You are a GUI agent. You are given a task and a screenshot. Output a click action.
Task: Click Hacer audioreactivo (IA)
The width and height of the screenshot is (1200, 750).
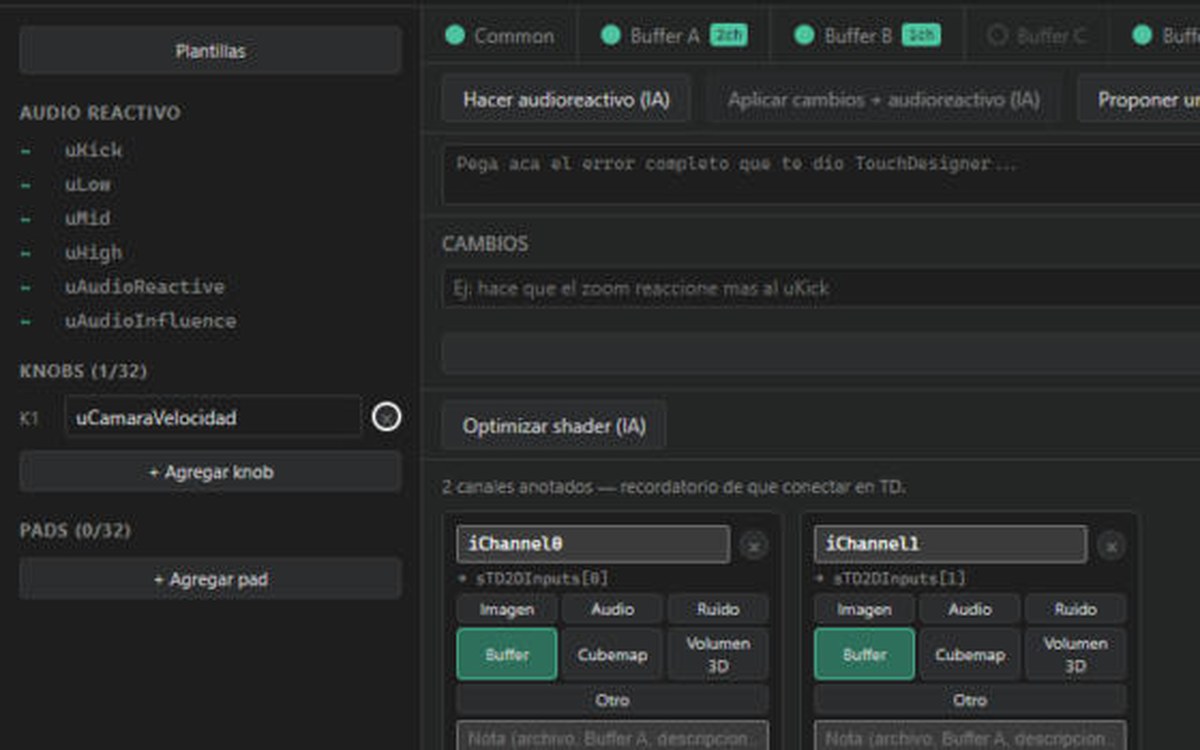point(566,99)
